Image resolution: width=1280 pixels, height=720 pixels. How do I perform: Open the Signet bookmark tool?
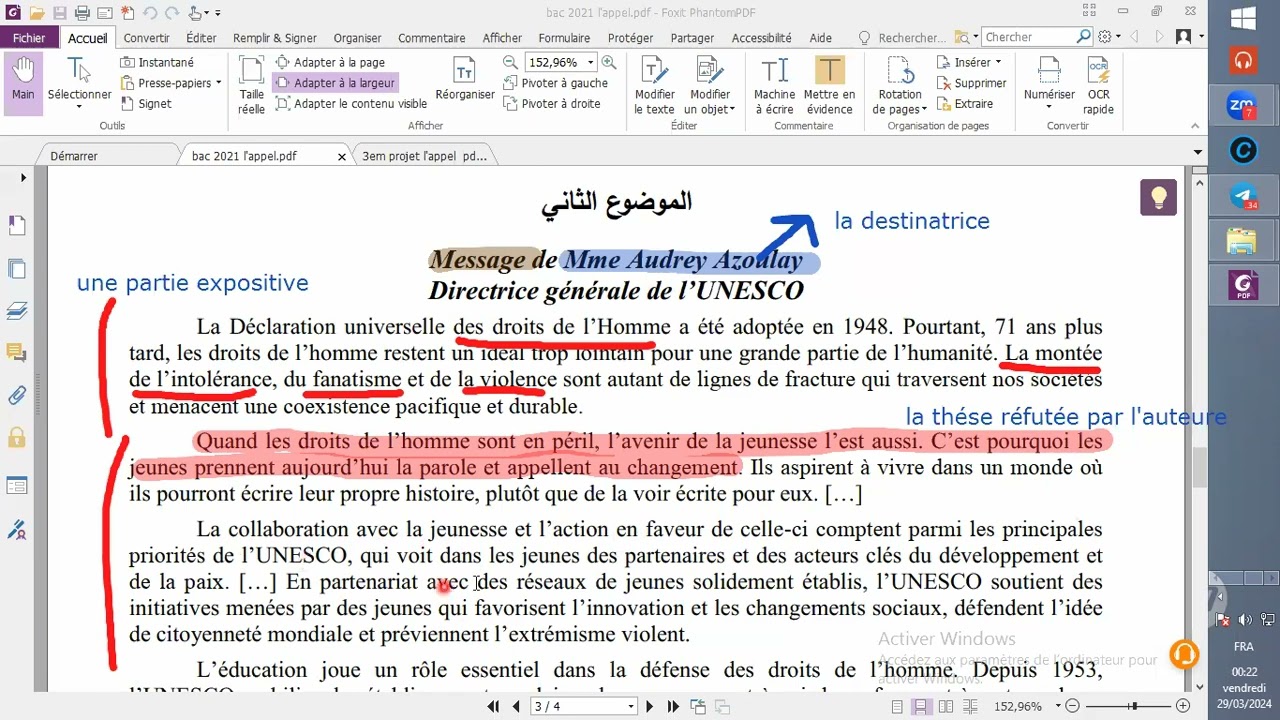(146, 103)
